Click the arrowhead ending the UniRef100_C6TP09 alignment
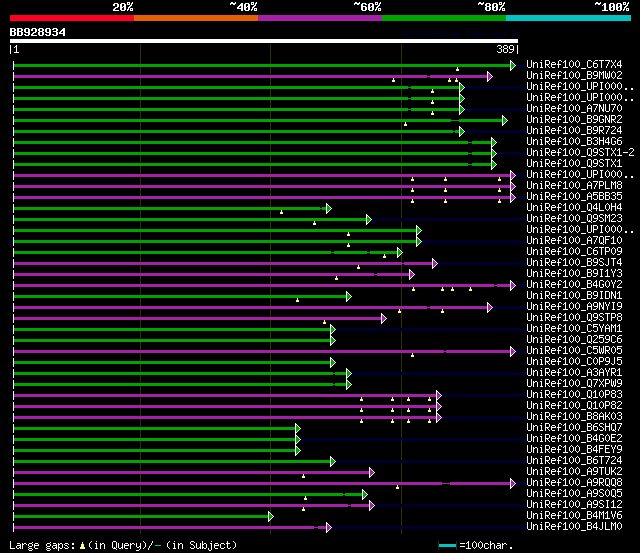This screenshot has height=553, width=640. coord(400,253)
